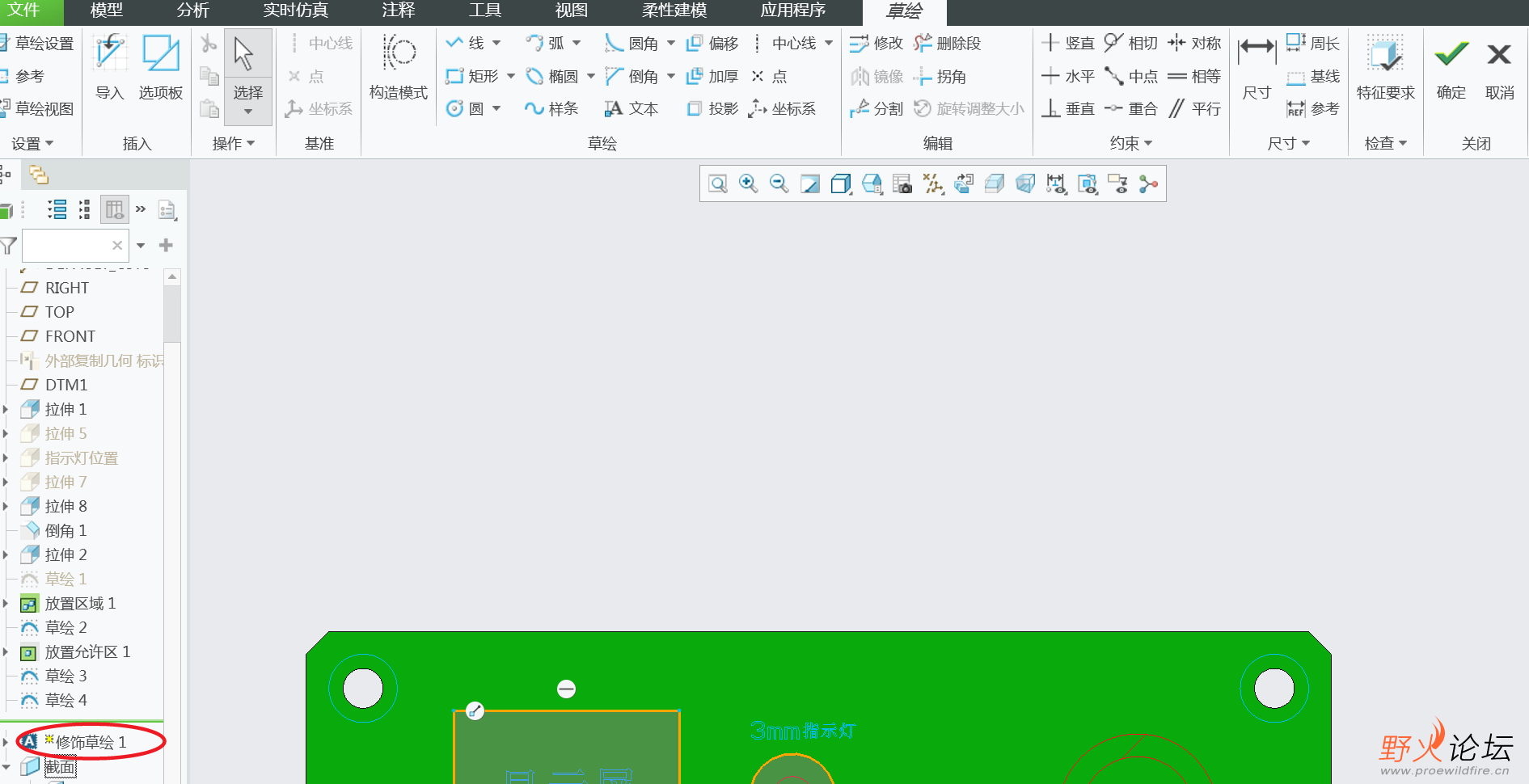Click zoom out icon in graphics toolbar
The height and width of the screenshot is (784, 1529).
click(x=779, y=184)
